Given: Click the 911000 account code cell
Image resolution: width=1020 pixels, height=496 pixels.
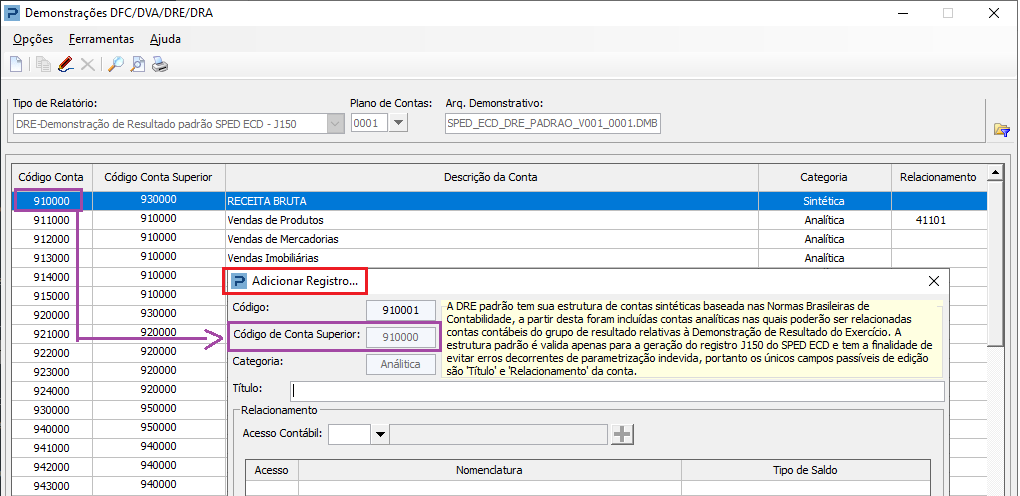Looking at the screenshot, I should pos(51,220).
